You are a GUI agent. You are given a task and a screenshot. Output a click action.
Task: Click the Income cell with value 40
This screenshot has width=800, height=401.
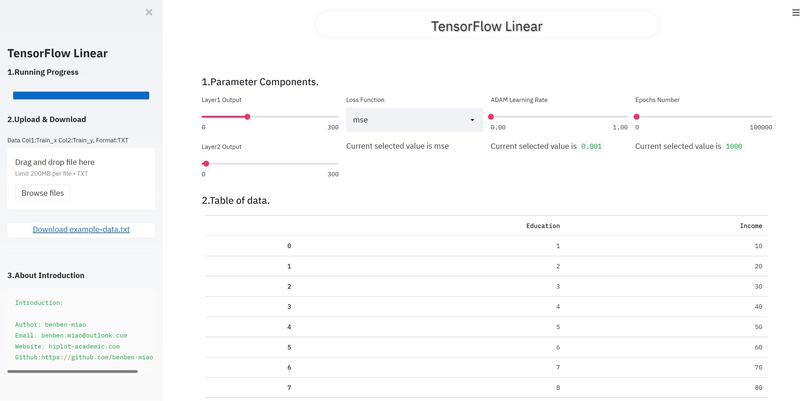[x=758, y=306]
